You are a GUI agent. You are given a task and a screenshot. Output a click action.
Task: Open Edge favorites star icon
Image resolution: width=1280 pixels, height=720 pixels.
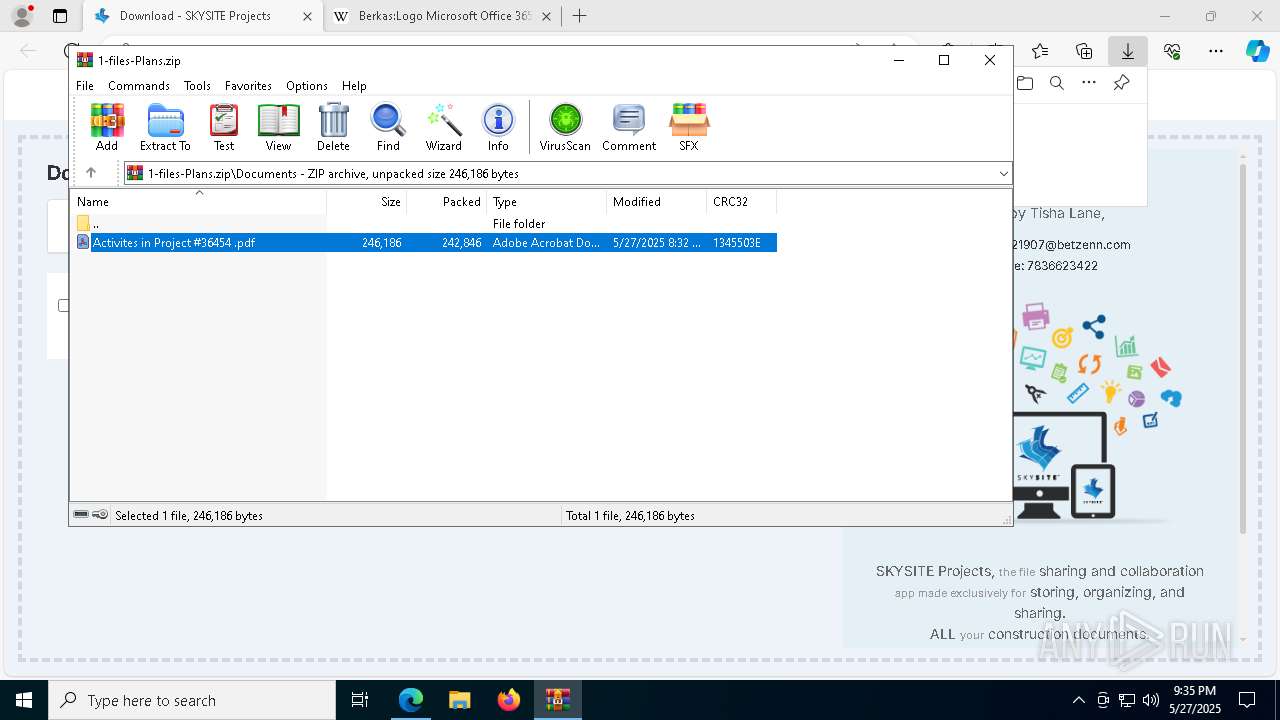pos(1040,51)
